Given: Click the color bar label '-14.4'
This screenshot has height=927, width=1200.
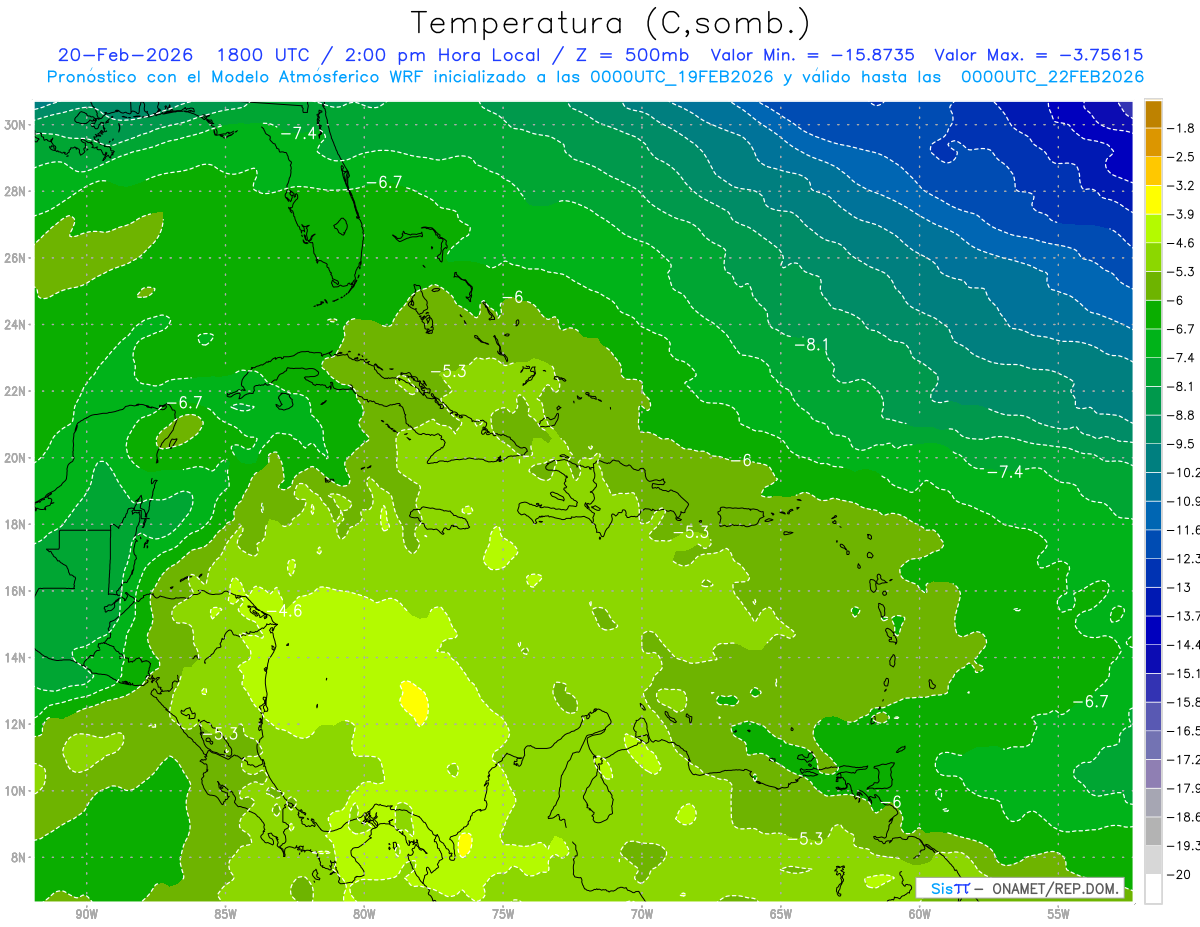Looking at the screenshot, I should point(1184,645).
